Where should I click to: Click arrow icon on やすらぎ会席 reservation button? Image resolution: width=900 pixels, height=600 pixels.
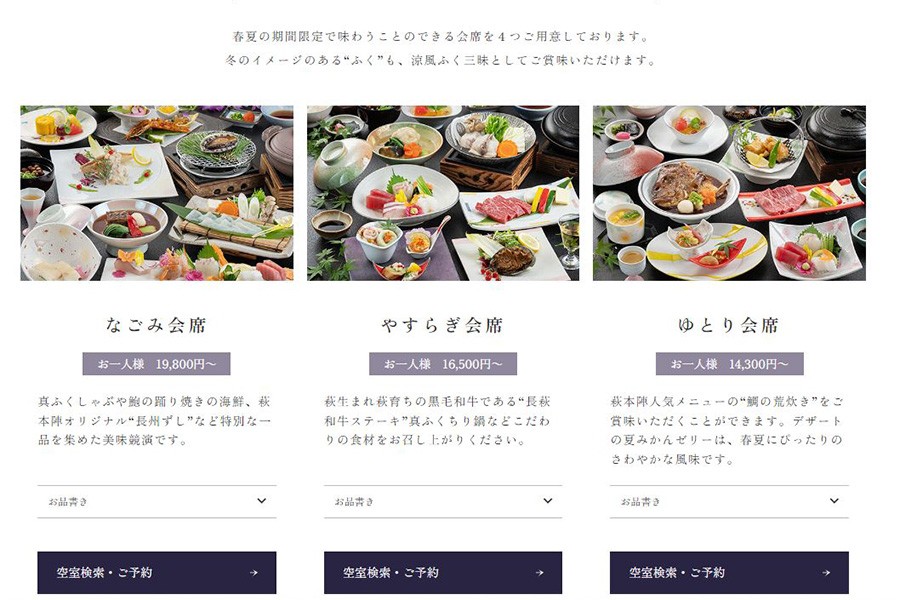tap(540, 572)
